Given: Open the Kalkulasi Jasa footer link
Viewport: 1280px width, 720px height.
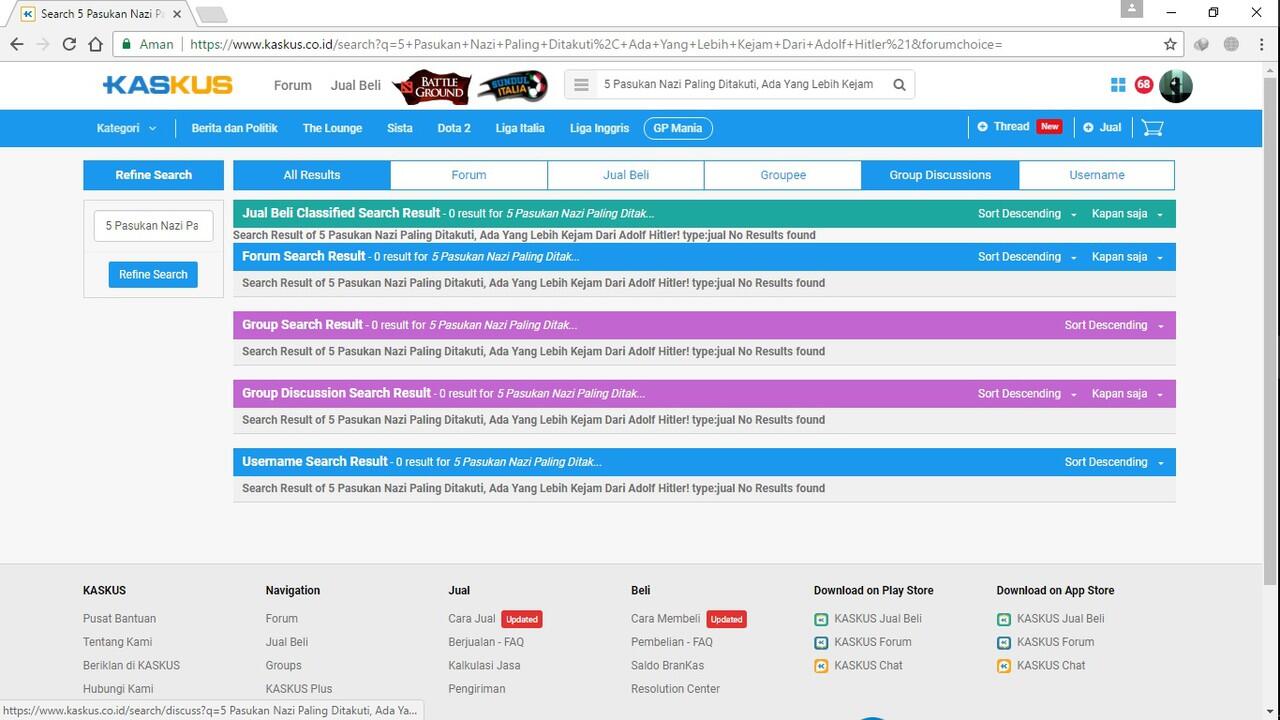Looking at the screenshot, I should [484, 666].
